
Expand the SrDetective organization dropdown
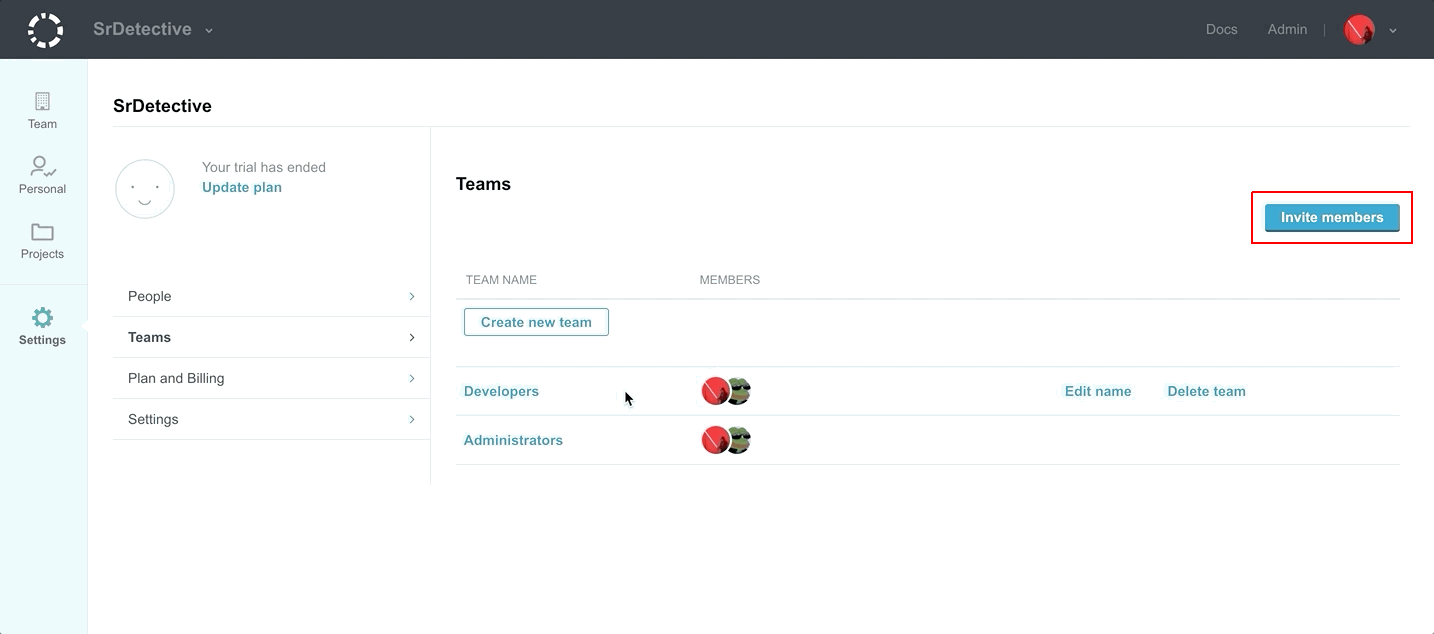[x=209, y=31]
